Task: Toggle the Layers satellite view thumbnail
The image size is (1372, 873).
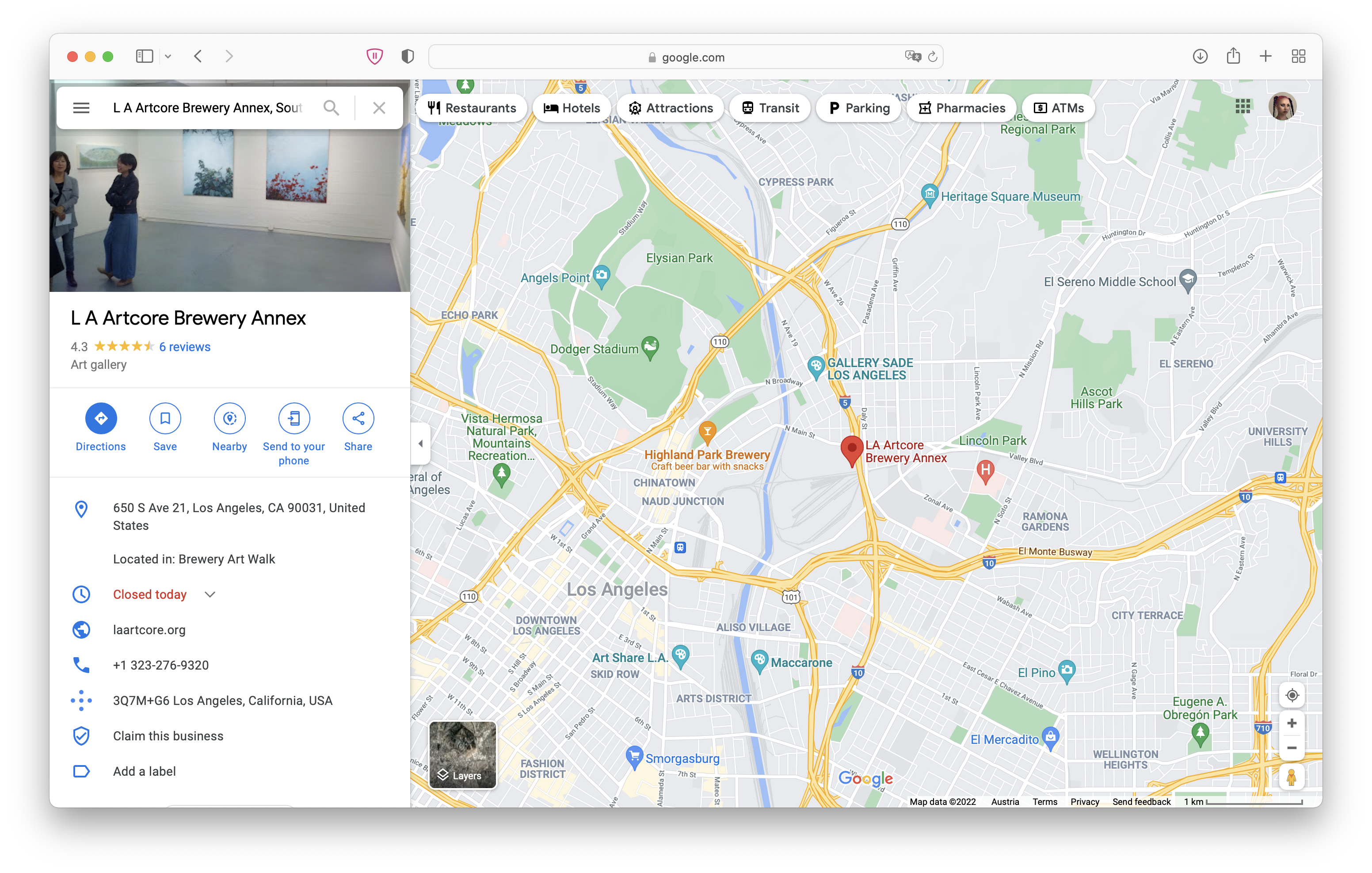Action: pos(462,754)
